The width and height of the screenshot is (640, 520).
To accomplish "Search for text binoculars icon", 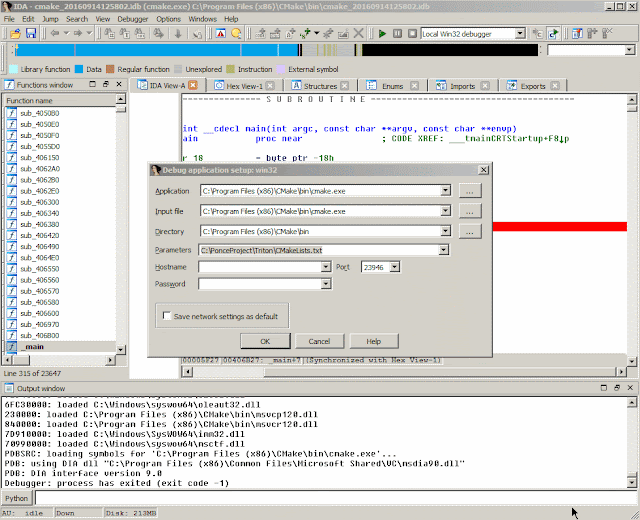I will pyautogui.click(x=124, y=33).
